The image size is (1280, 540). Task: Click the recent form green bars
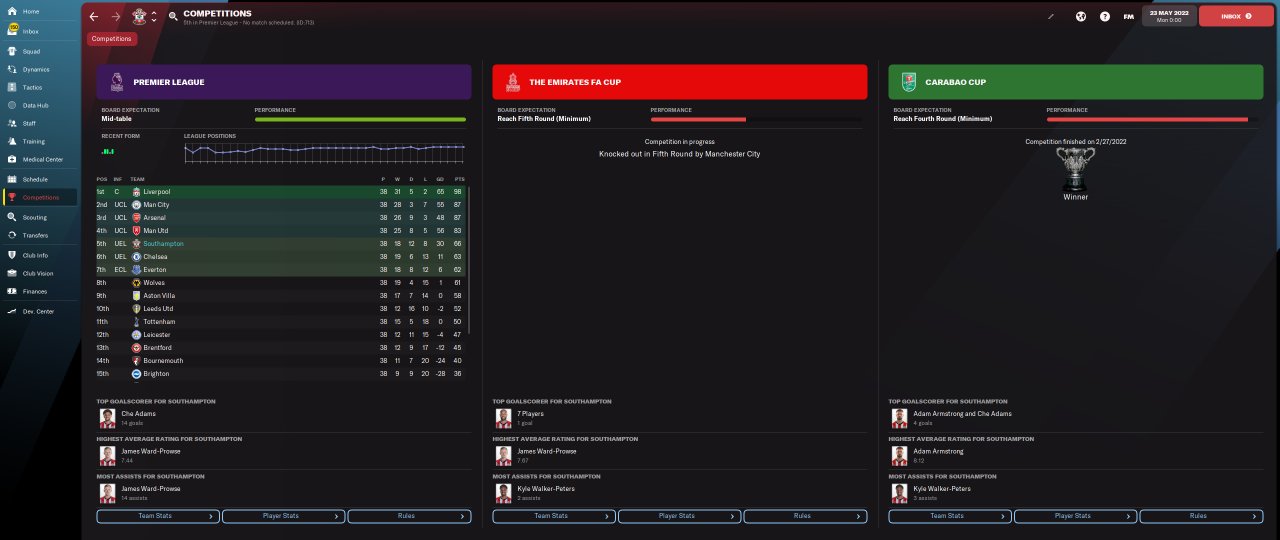[x=108, y=151]
